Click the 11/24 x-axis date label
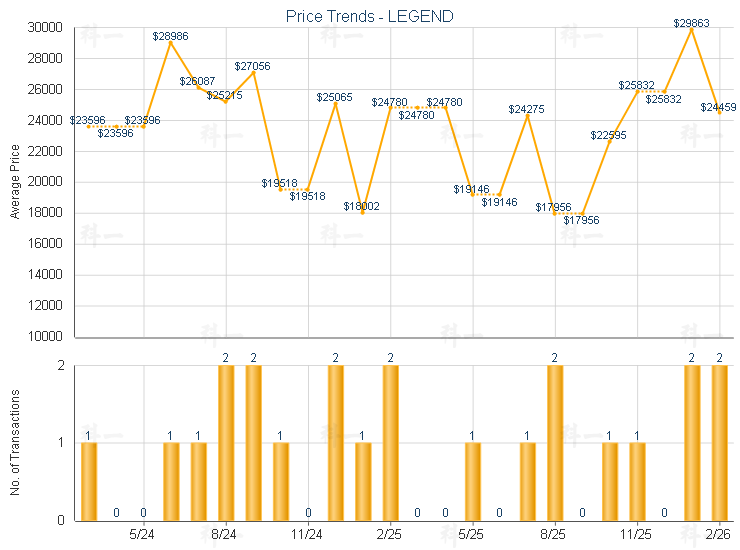This screenshot has width=740, height=550. point(308,534)
